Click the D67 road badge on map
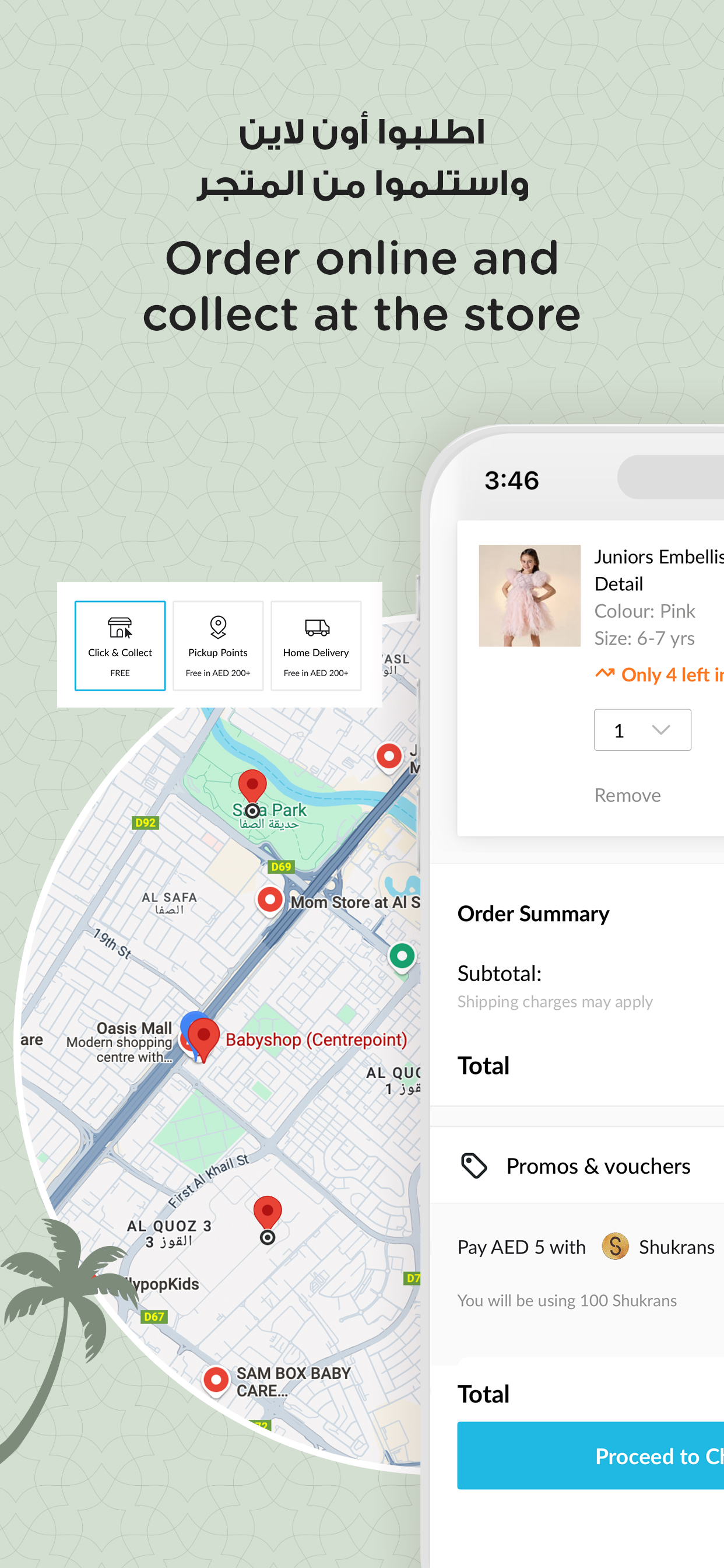This screenshot has height=1568, width=724. tap(154, 1317)
